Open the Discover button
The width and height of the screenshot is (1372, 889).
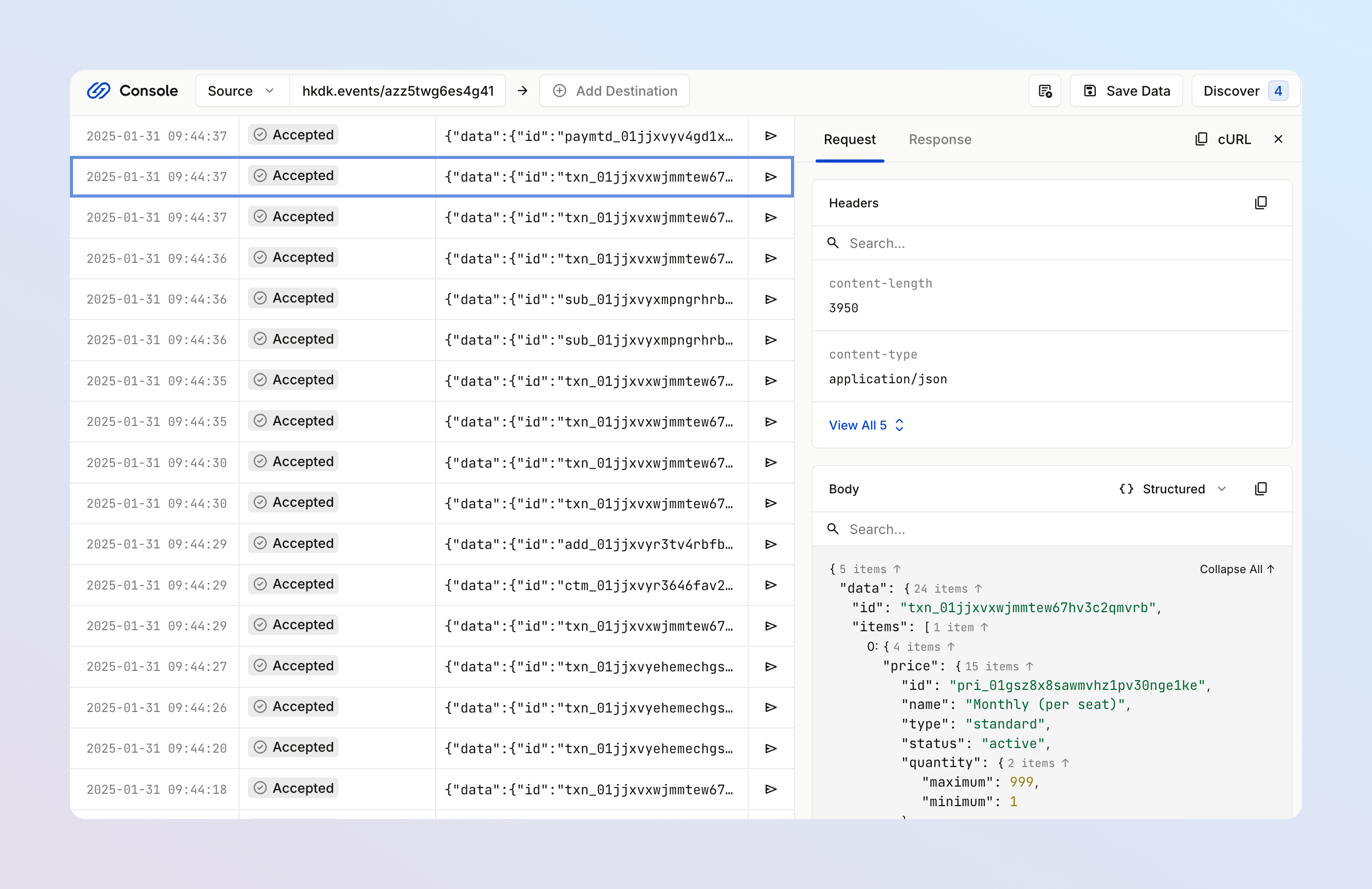tap(1245, 91)
